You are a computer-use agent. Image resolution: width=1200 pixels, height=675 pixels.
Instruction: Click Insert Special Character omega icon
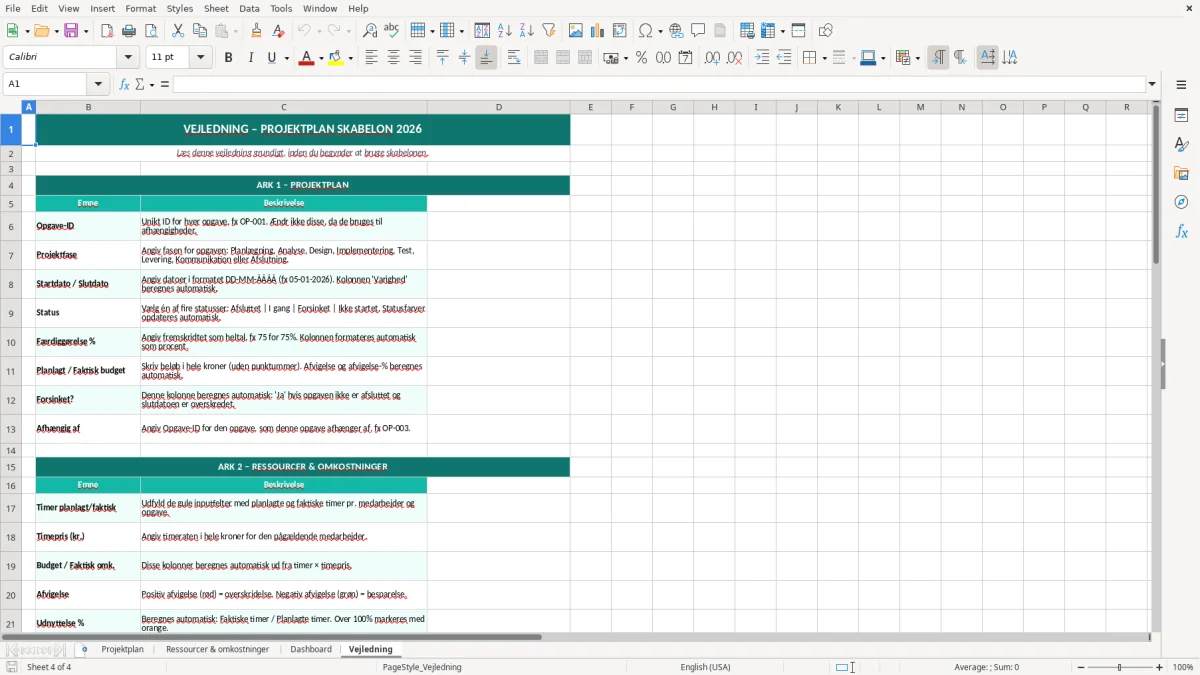point(645,31)
